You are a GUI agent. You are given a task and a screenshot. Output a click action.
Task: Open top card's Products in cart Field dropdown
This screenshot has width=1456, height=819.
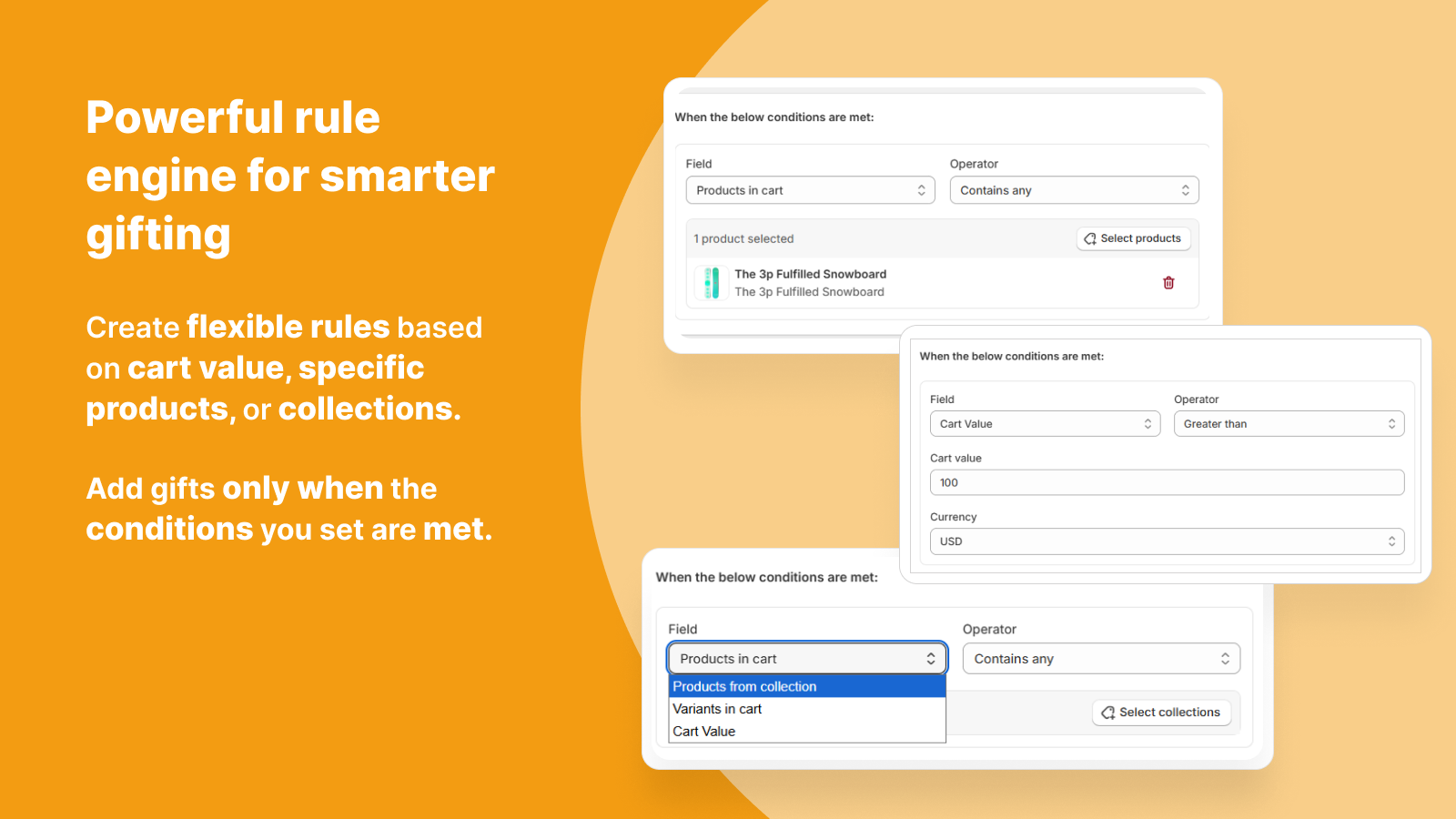pos(810,190)
